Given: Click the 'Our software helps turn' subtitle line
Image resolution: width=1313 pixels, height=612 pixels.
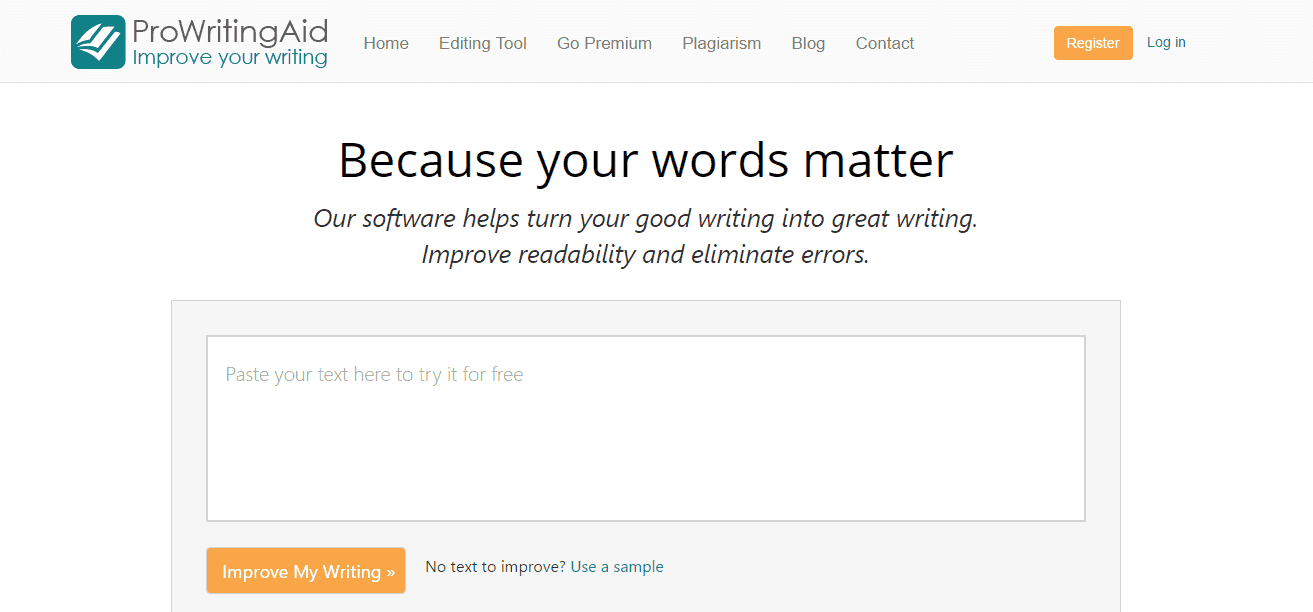Looking at the screenshot, I should (x=645, y=218).
